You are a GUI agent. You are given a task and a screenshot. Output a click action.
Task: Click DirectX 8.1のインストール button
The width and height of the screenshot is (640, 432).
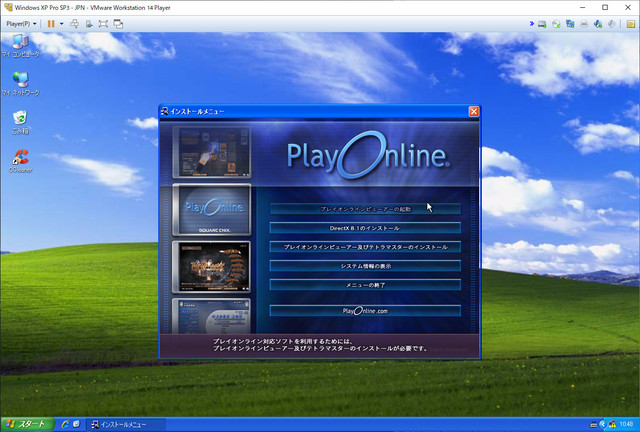coord(365,228)
